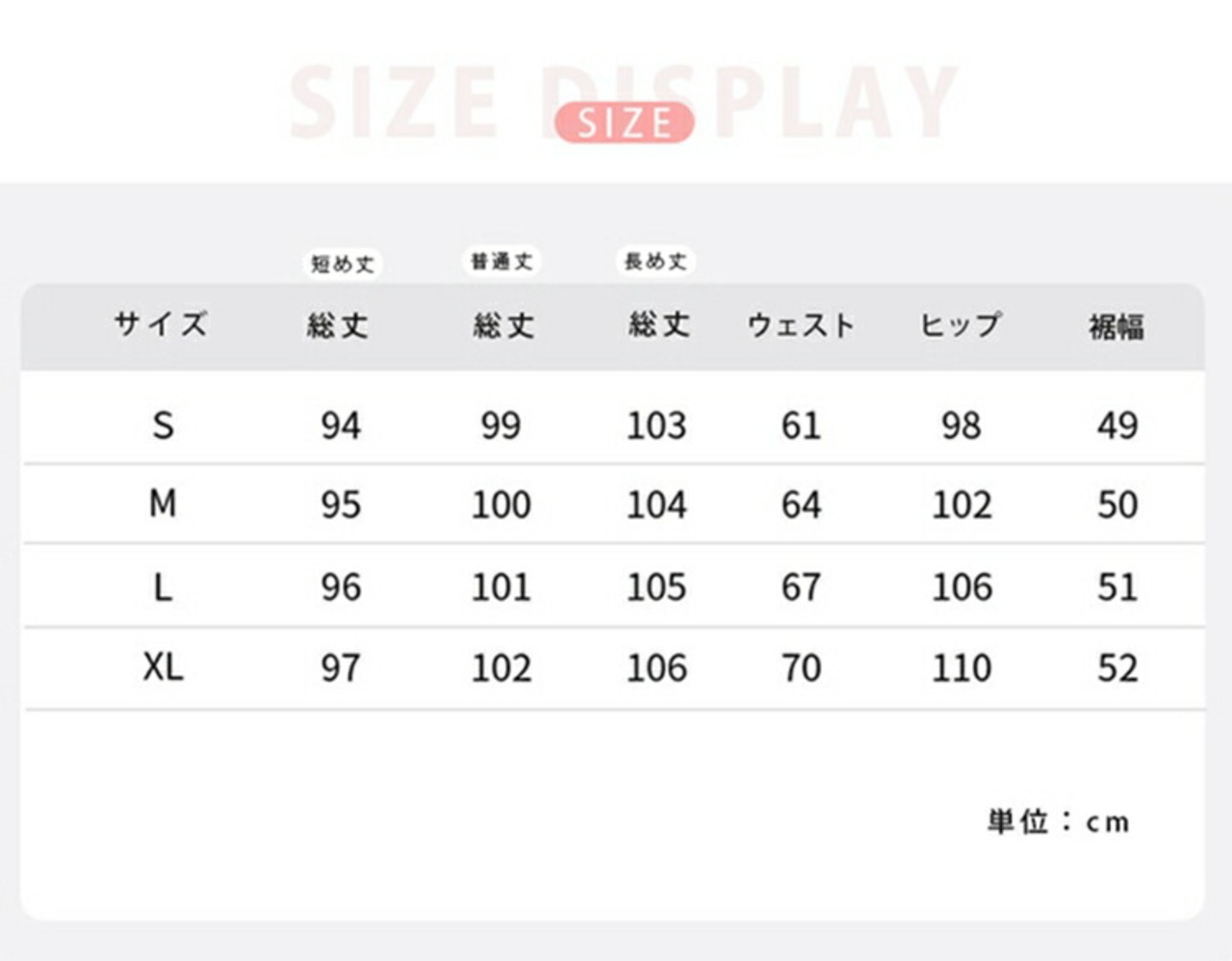Click the hip value 110 for size XL
Viewport: 1232px width, 961px height.
(961, 668)
